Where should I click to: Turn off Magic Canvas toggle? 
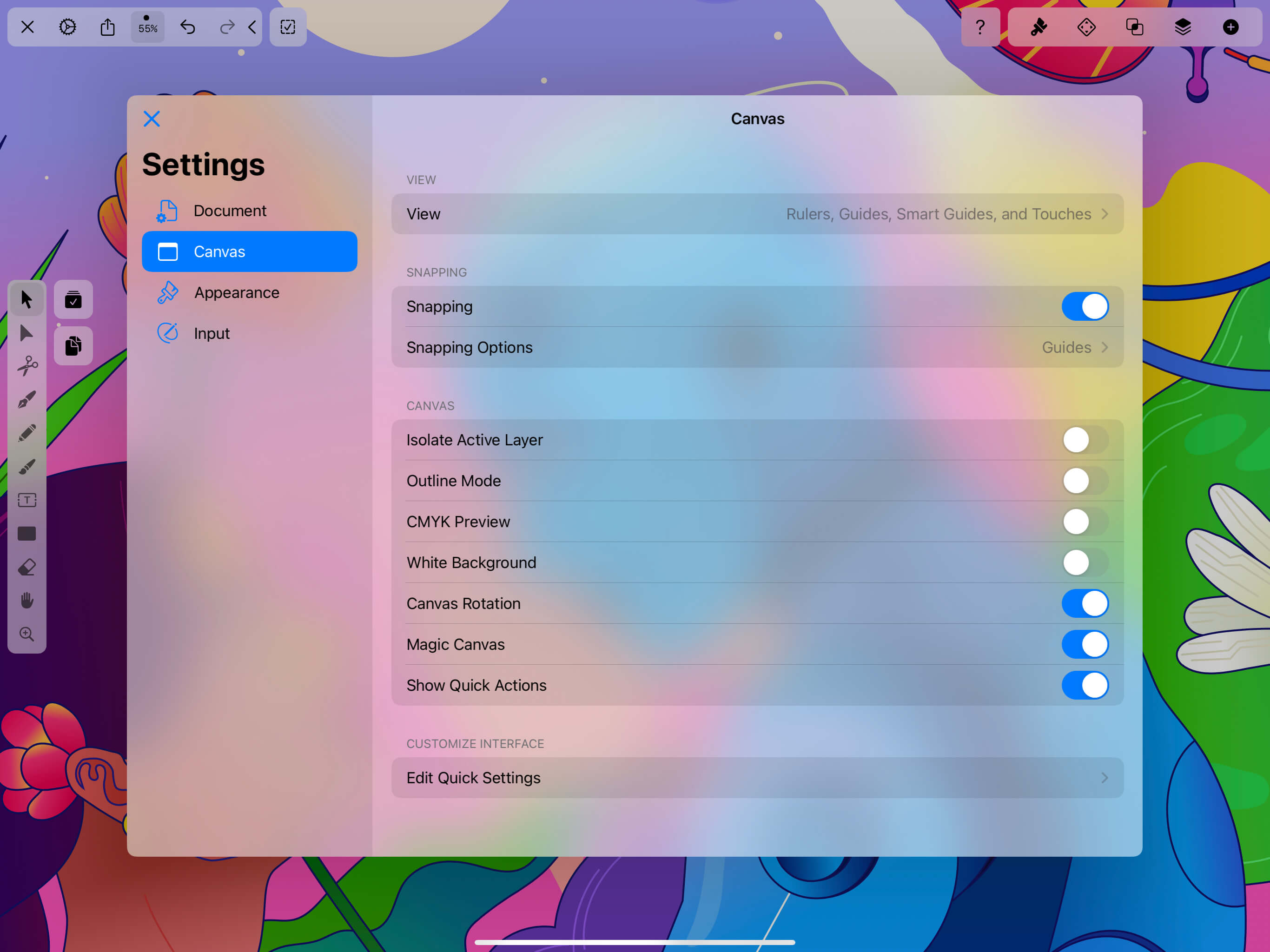click(x=1084, y=644)
